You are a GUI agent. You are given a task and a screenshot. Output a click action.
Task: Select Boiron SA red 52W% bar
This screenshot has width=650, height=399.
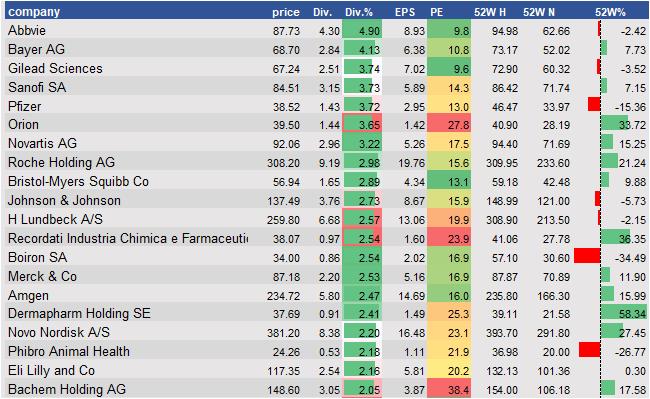coord(587,256)
